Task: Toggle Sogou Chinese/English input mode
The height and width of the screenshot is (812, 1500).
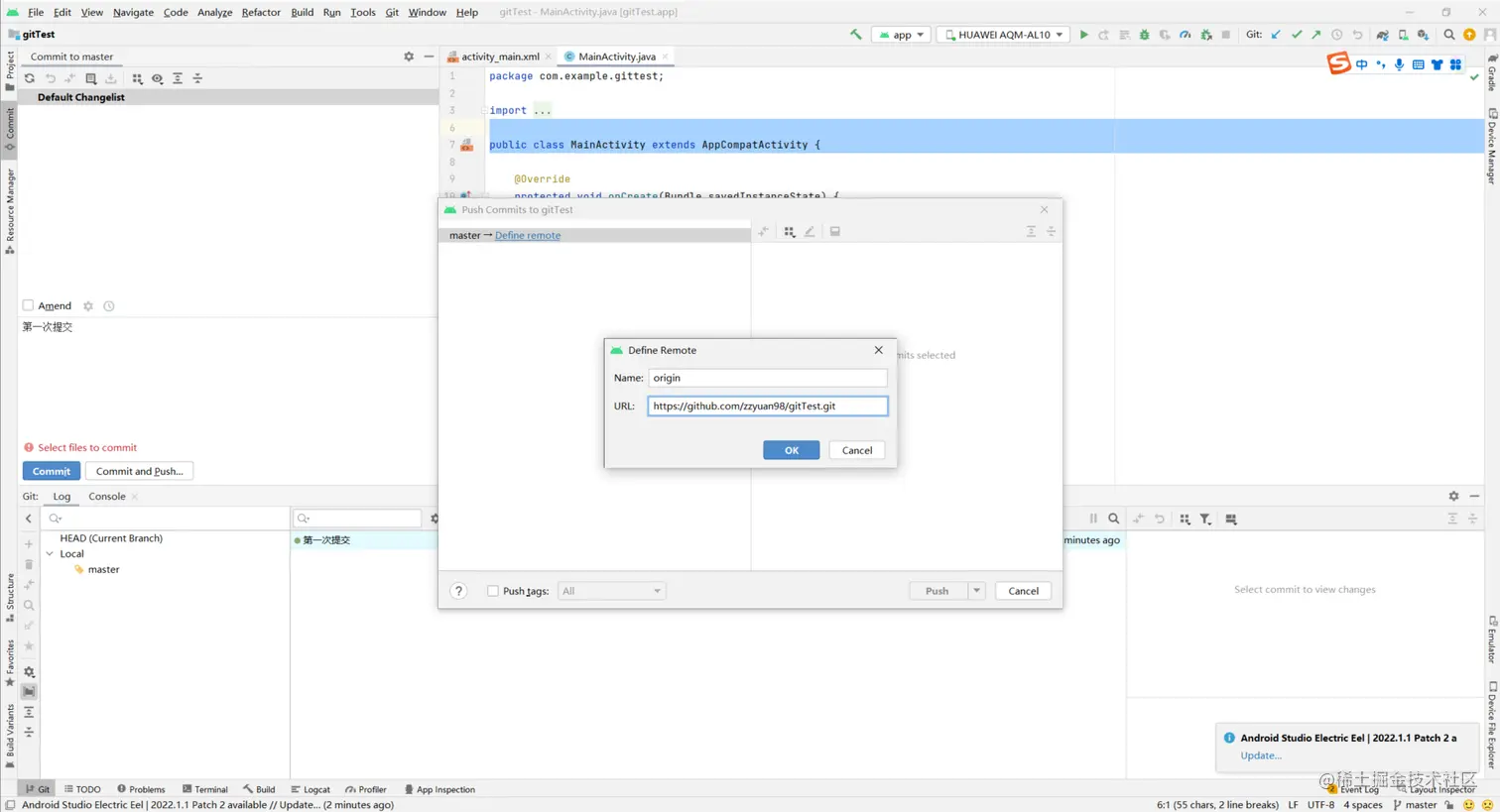Action: [1362, 64]
